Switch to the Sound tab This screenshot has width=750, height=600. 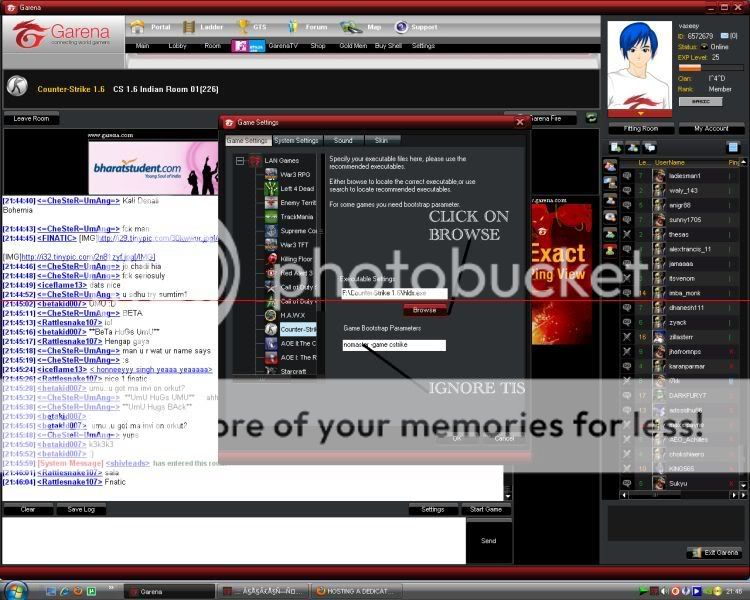pyautogui.click(x=343, y=141)
